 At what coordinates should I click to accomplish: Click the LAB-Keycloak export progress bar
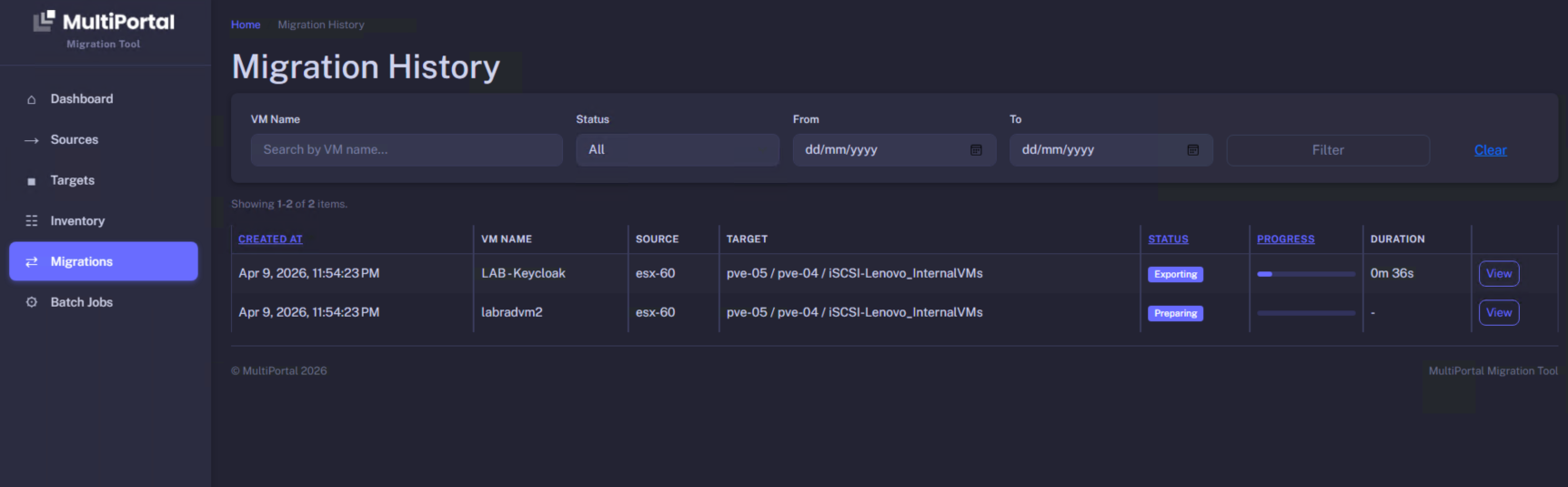[1305, 274]
